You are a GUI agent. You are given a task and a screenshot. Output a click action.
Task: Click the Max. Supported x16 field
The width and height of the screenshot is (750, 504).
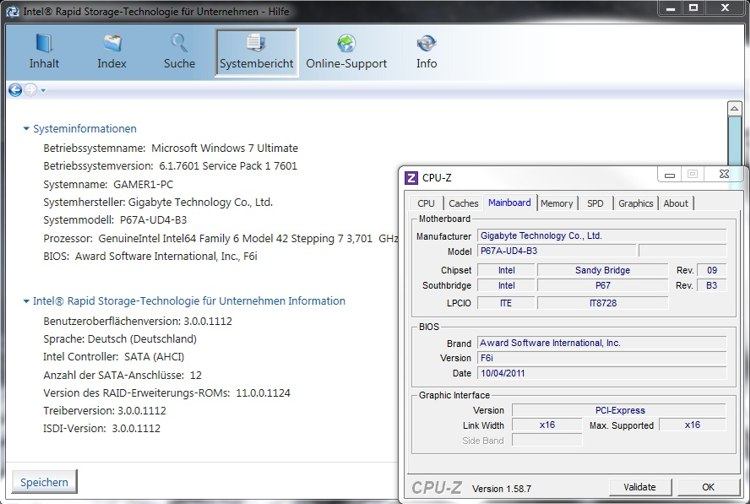coord(693,425)
